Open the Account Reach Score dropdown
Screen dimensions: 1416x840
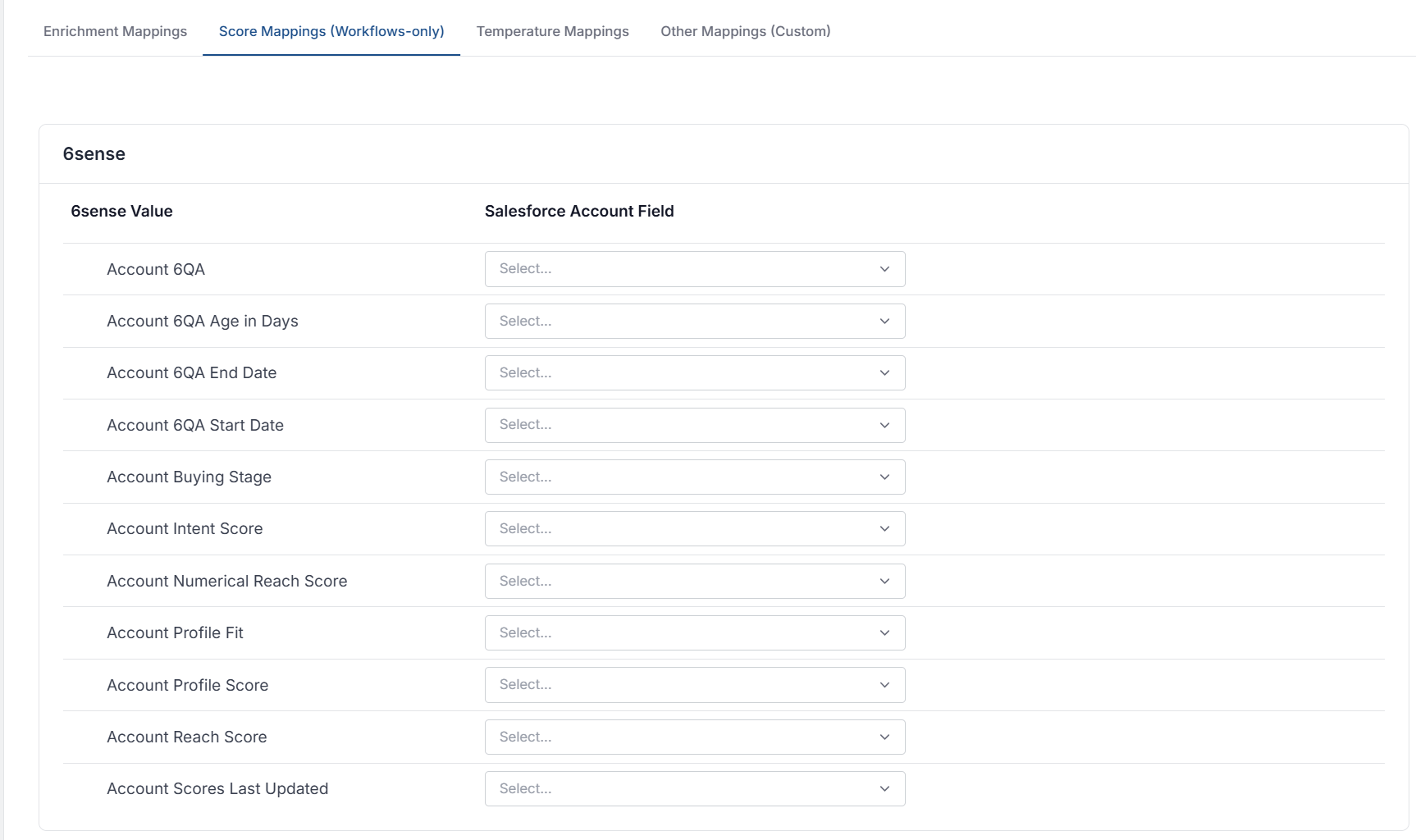click(695, 737)
